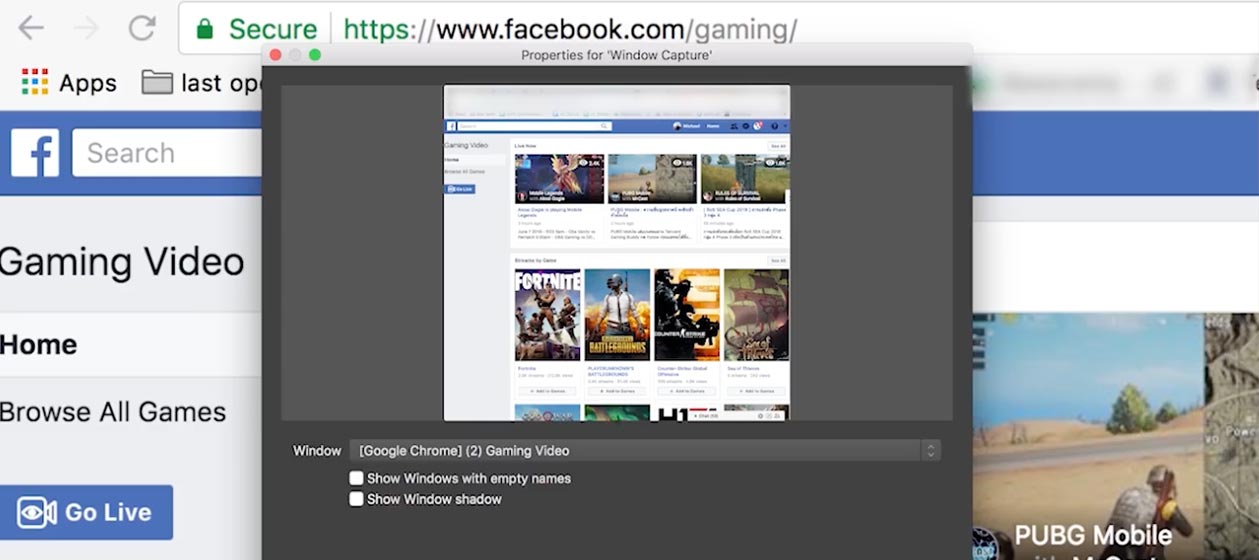Click the Gaming Video heading
1259x560 pixels.
point(122,262)
